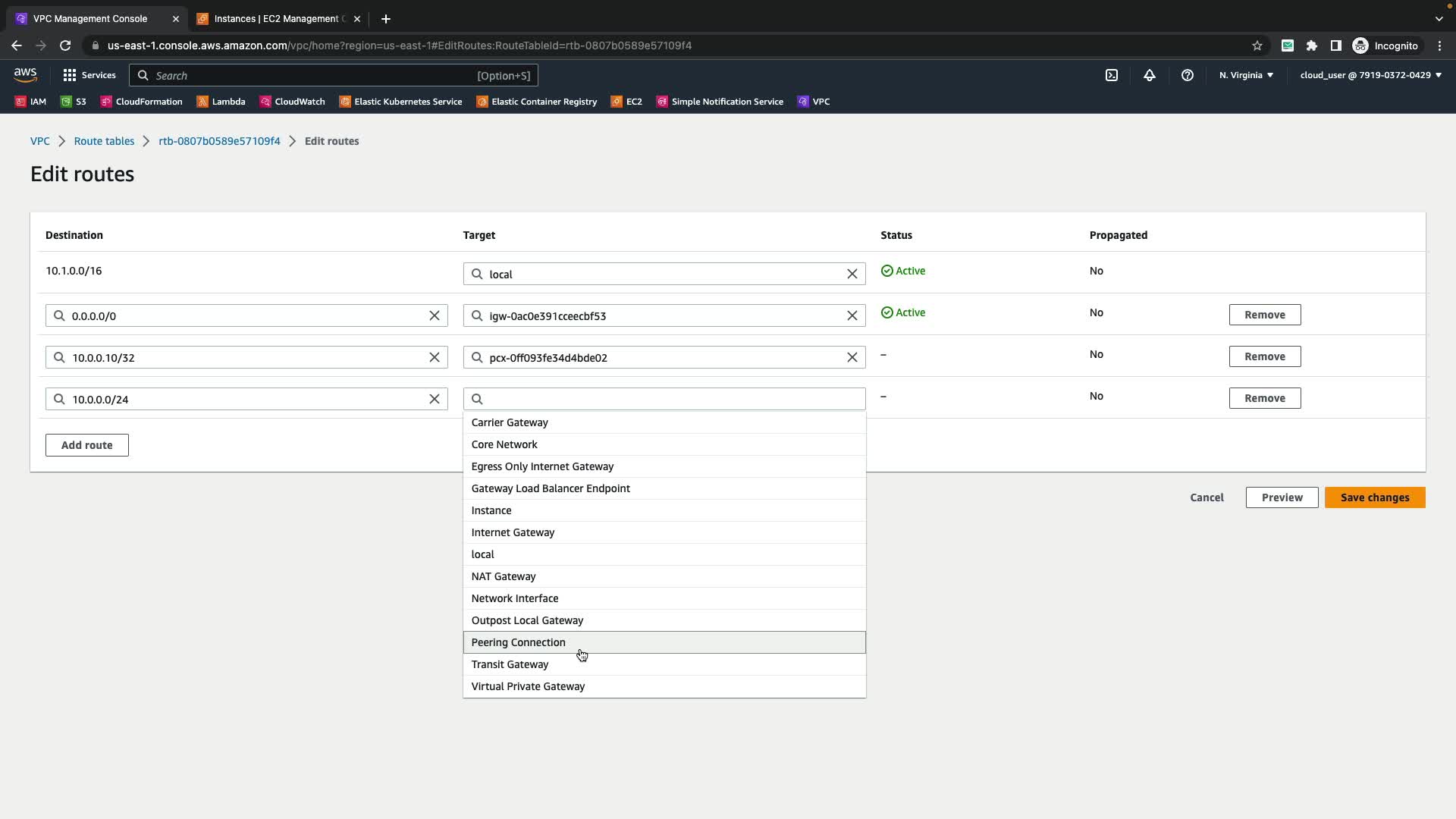Clear the pcx-0ff093fe34d4bde02 target field
Viewport: 1456px width, 819px height.
pyautogui.click(x=852, y=357)
